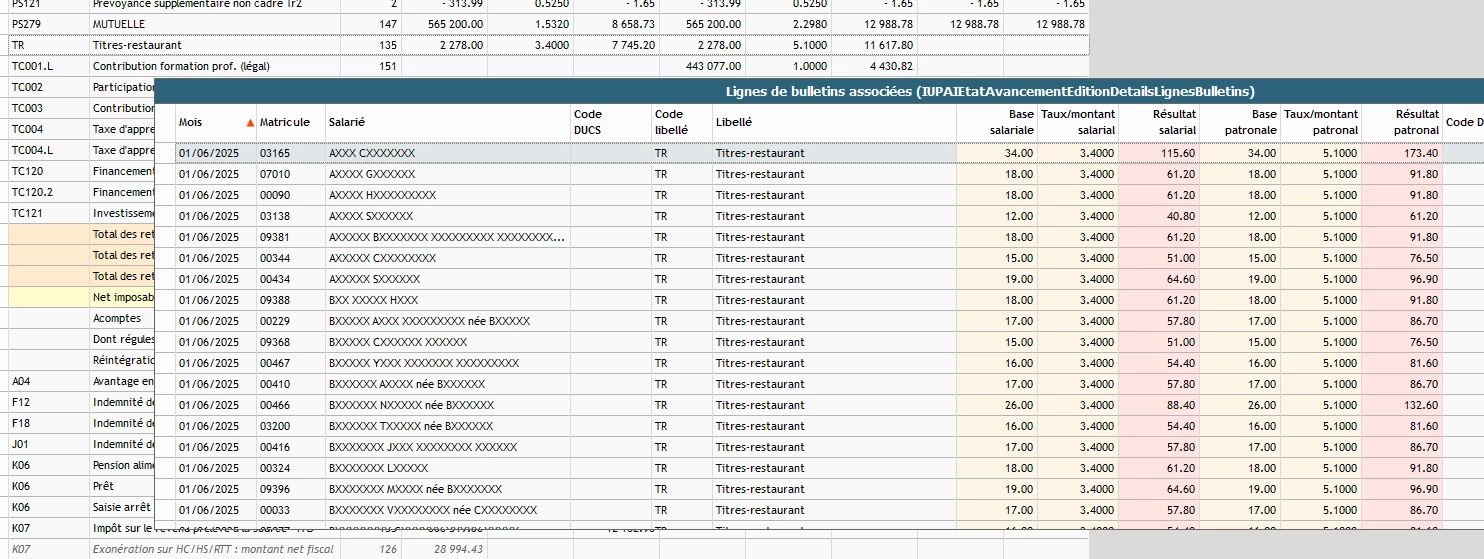The image size is (1484, 559).
Task: Select the row for matricule 00416
Action: coord(819,447)
